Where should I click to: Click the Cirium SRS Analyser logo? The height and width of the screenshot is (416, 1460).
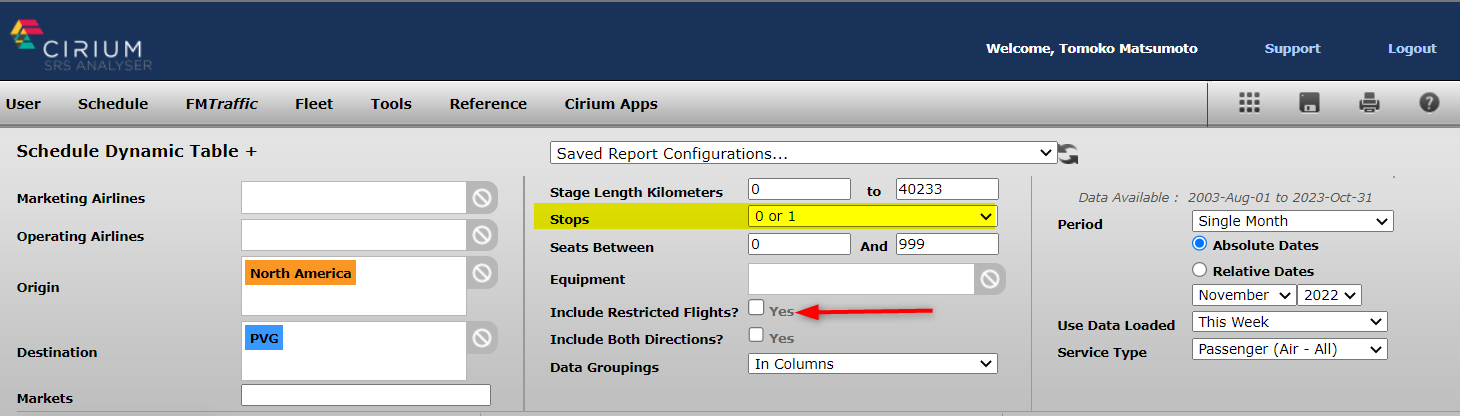[x=80, y=44]
